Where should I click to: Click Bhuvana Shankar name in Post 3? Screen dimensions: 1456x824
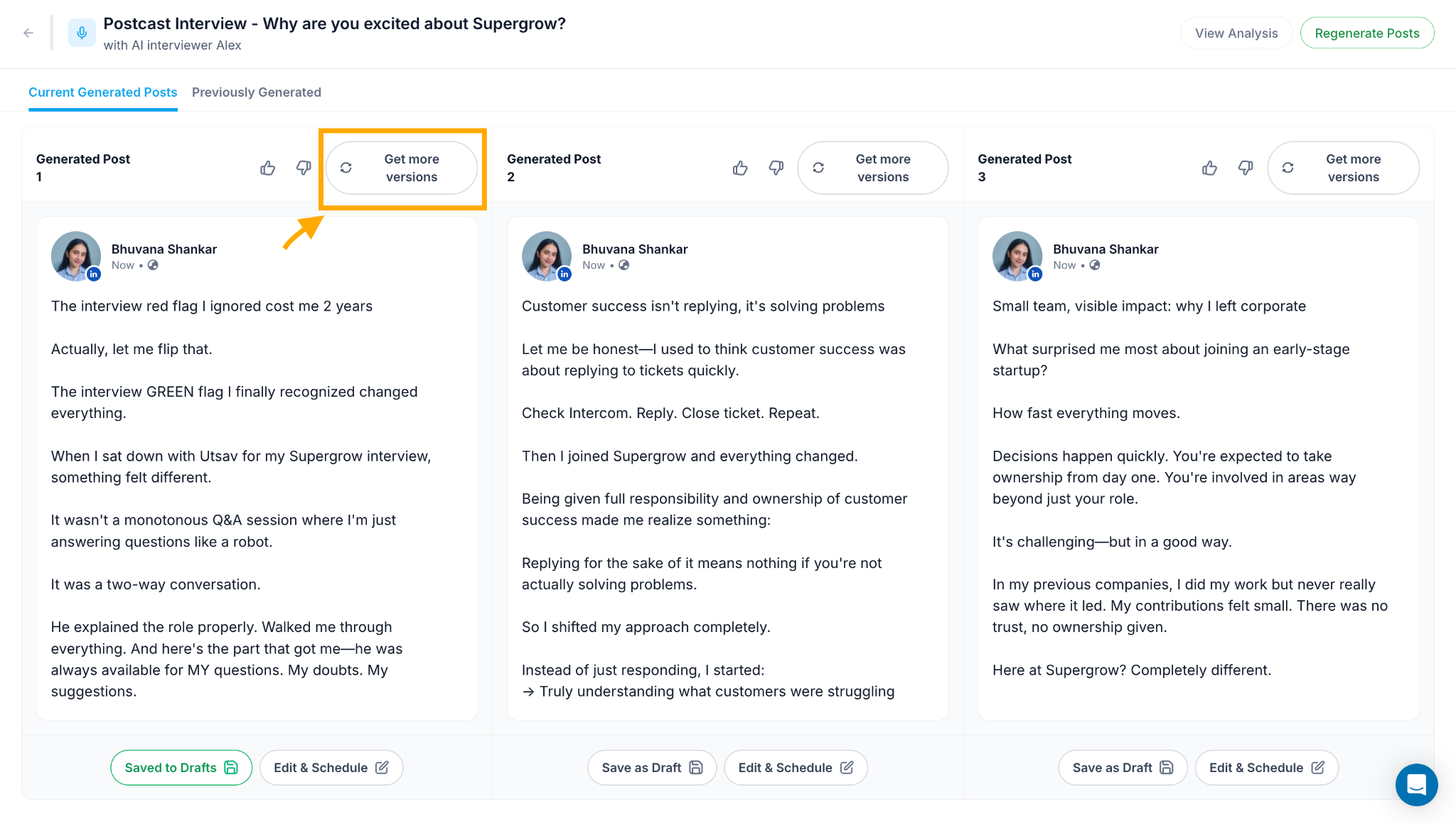tap(1106, 250)
